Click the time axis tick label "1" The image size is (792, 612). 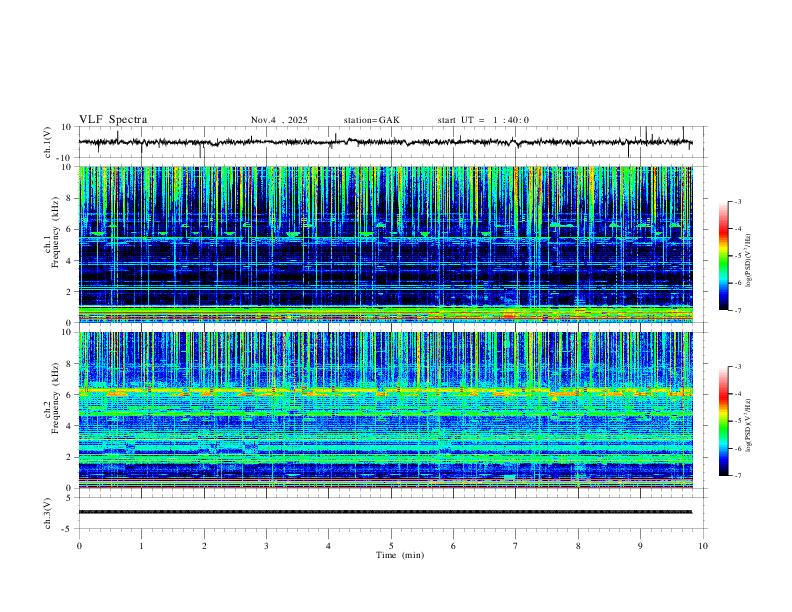point(141,546)
